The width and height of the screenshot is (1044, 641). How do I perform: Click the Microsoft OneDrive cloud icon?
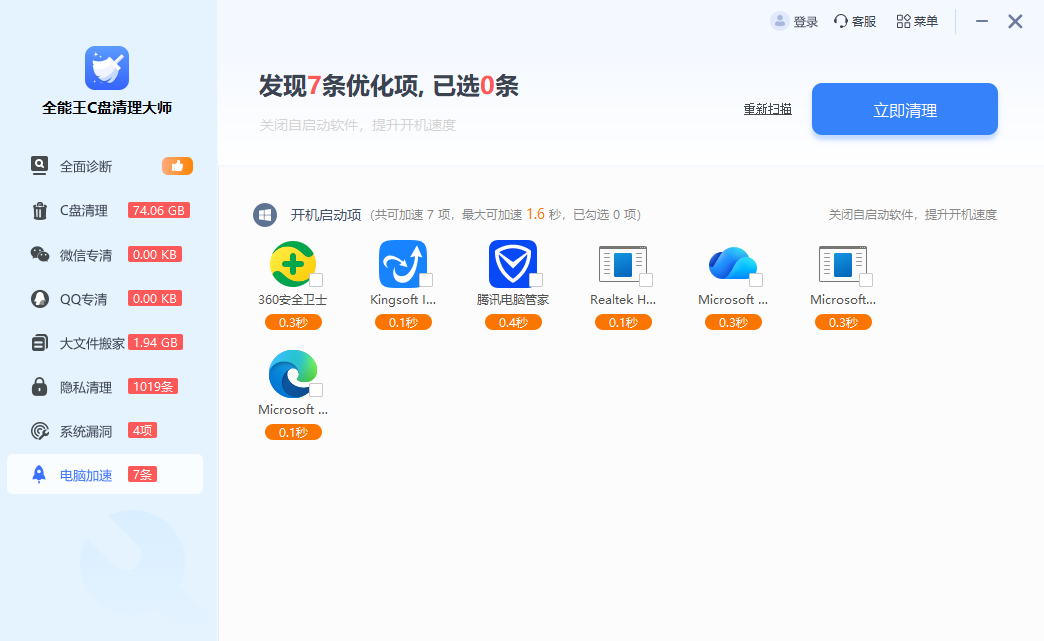point(732,264)
